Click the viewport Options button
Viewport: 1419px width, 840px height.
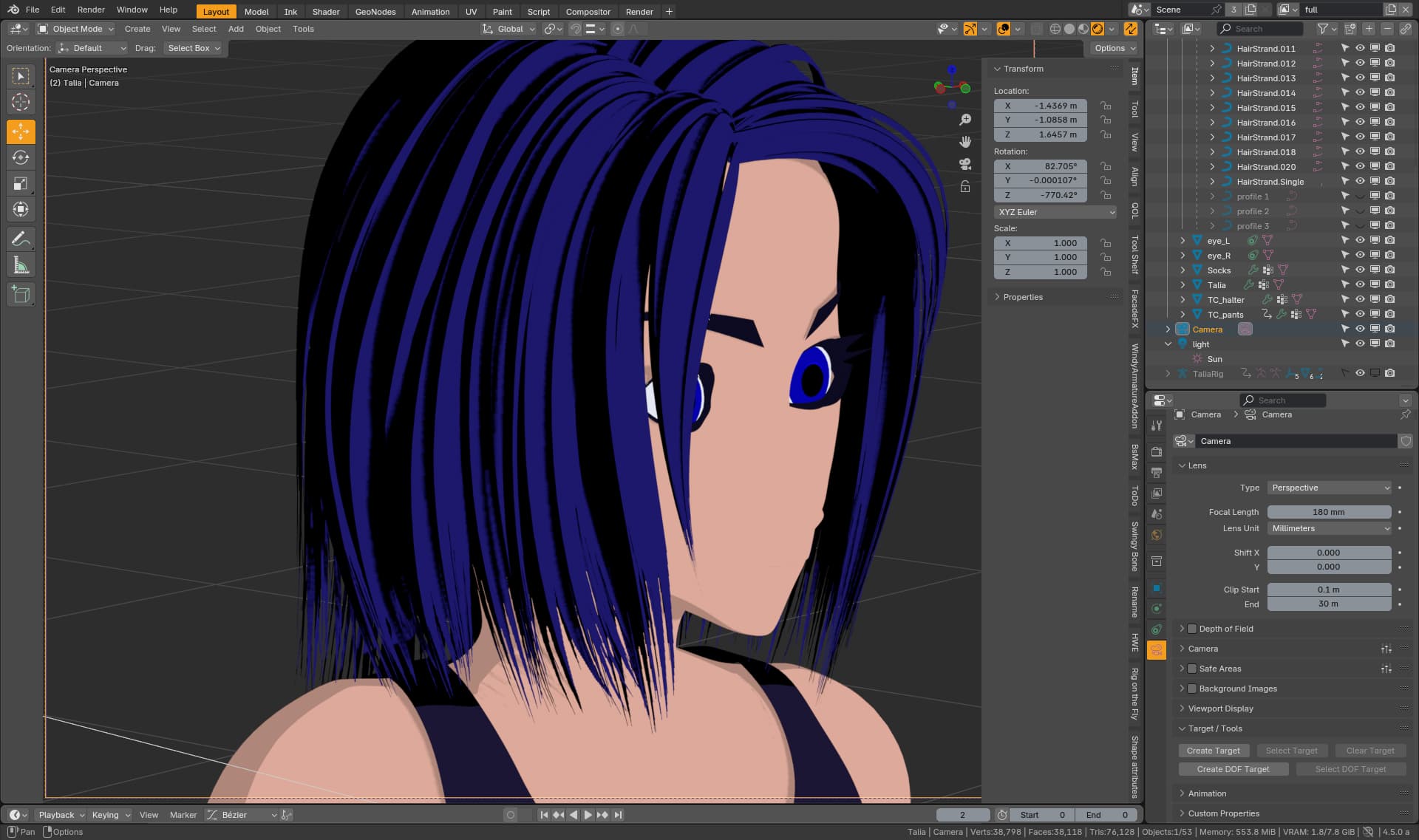point(1114,48)
